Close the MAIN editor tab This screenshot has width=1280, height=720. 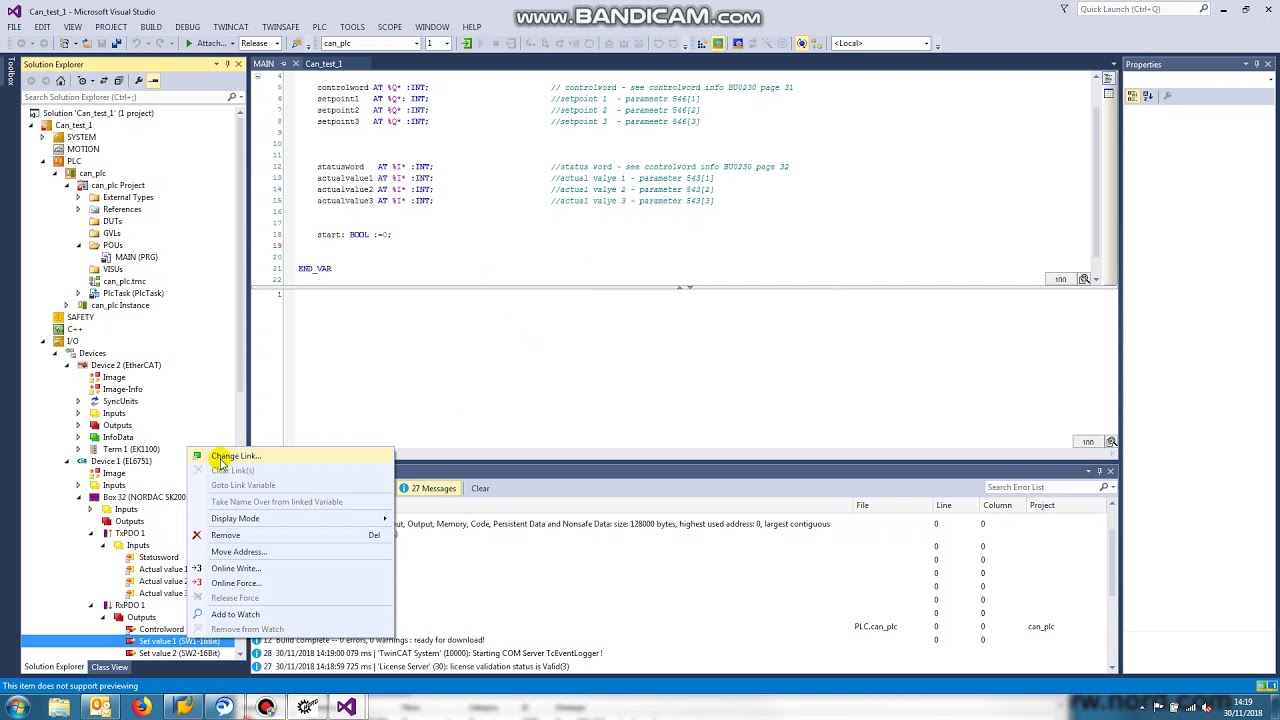click(295, 64)
